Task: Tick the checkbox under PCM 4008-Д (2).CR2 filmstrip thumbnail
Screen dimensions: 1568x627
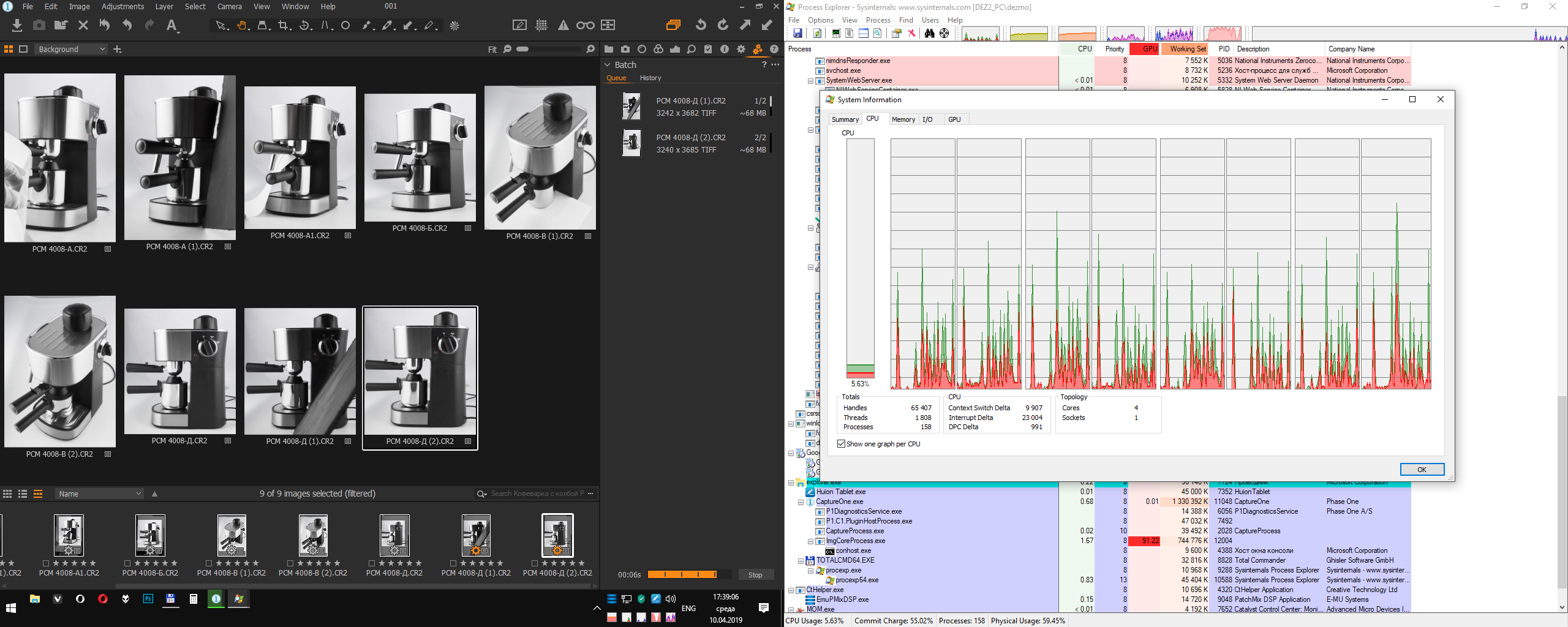Action: pos(535,563)
